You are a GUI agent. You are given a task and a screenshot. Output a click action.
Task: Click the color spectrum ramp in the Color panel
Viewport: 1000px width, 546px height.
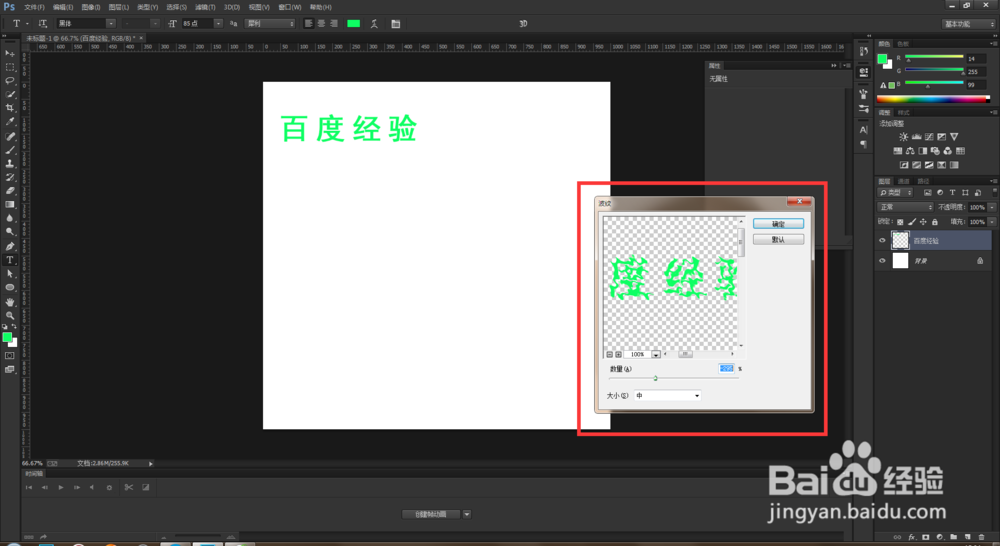point(934,99)
